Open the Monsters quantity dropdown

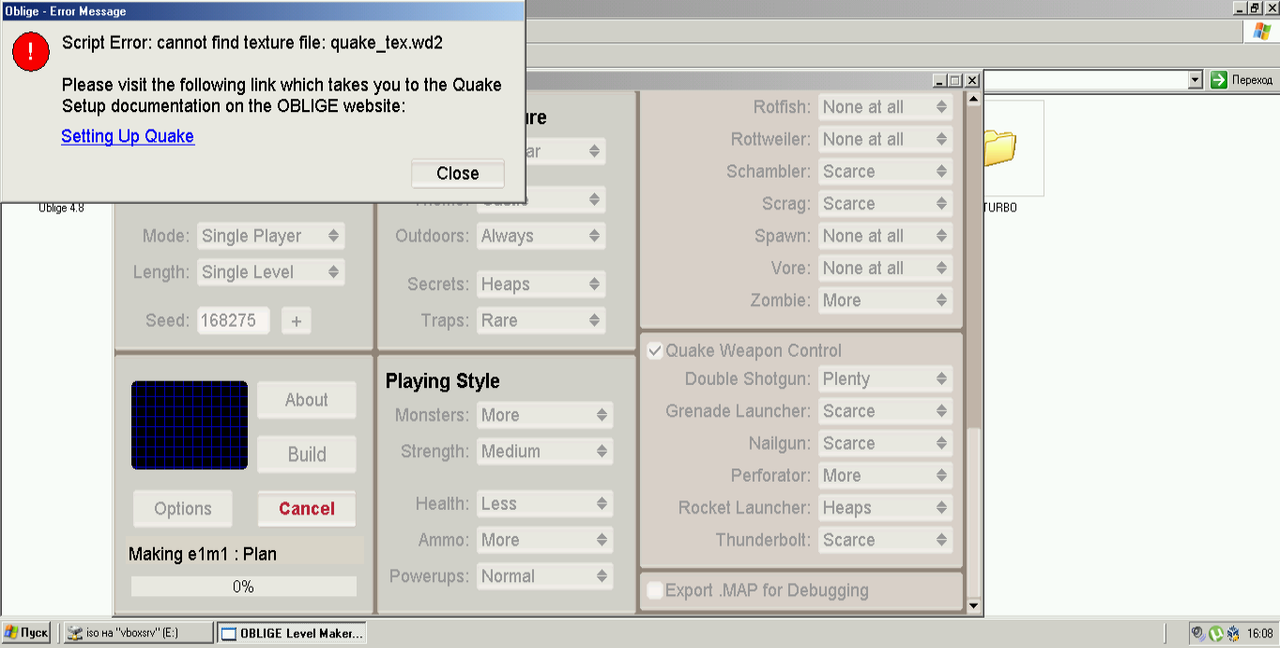tap(544, 415)
